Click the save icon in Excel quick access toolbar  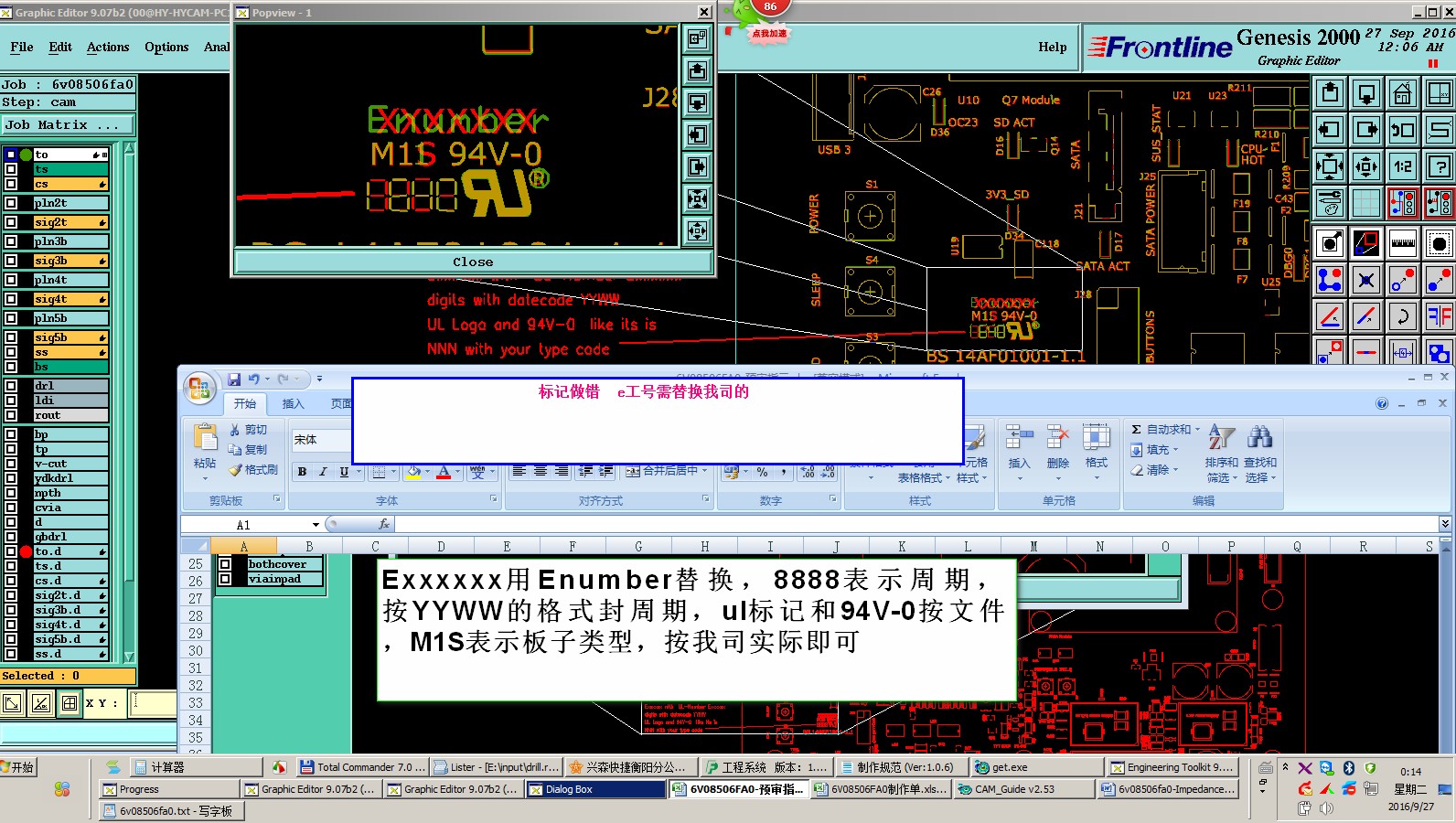pyautogui.click(x=234, y=379)
